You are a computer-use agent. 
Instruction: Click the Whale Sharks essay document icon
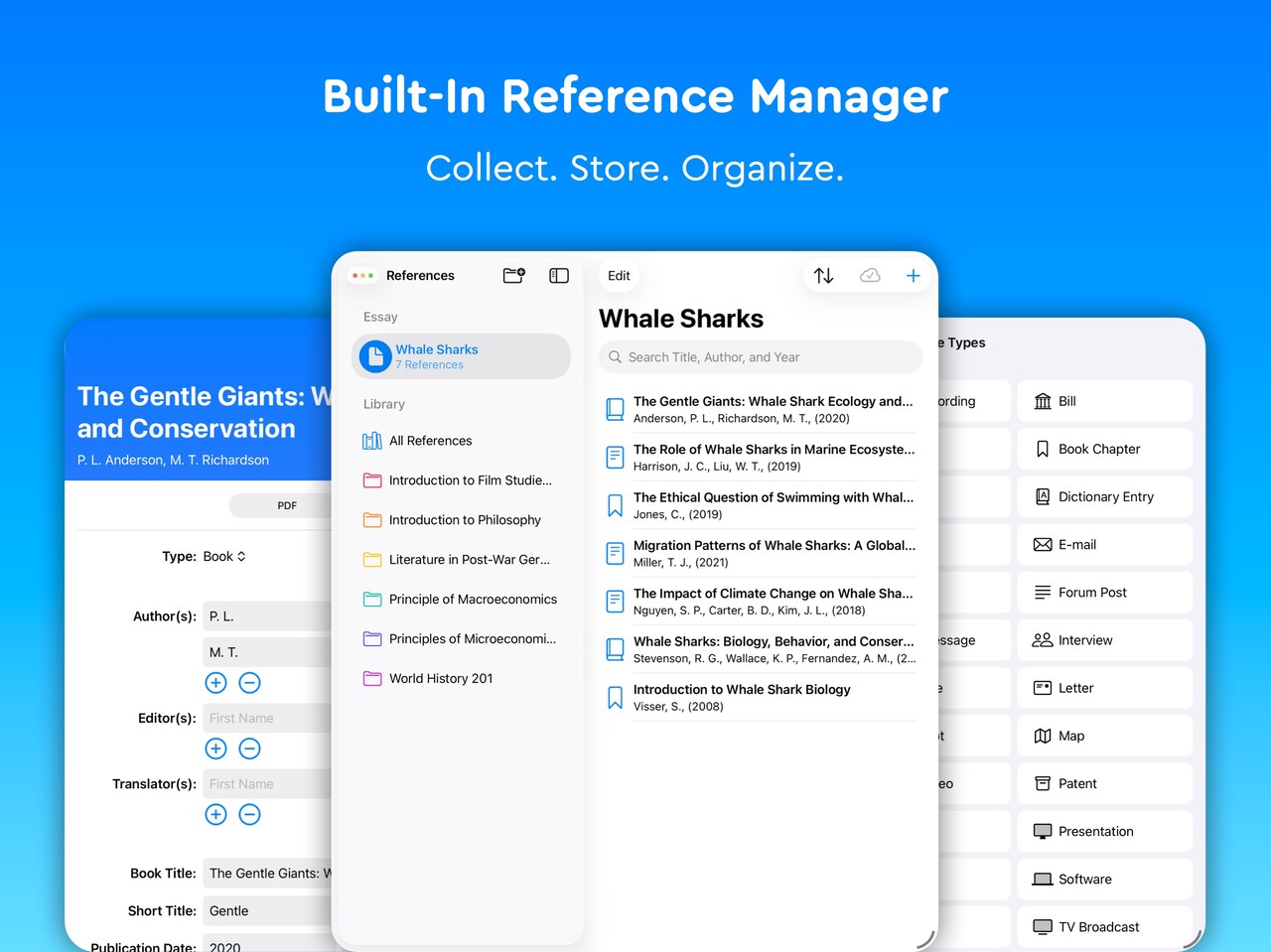point(375,356)
